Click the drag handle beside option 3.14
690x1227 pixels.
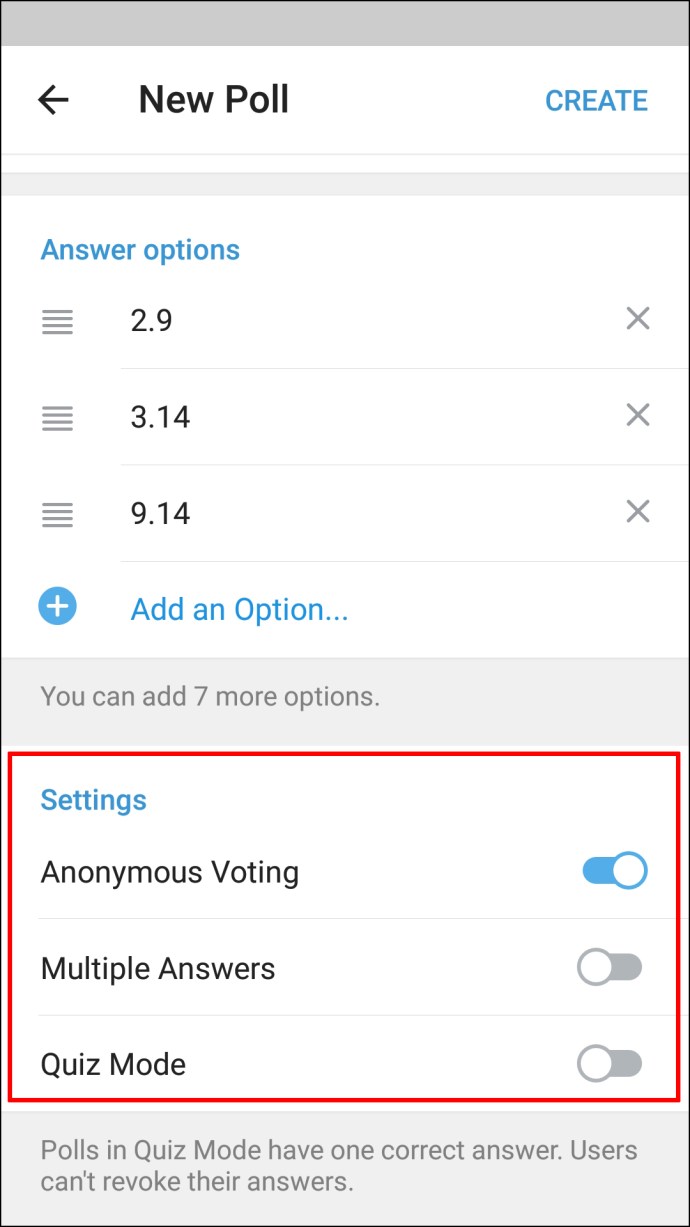(57, 417)
